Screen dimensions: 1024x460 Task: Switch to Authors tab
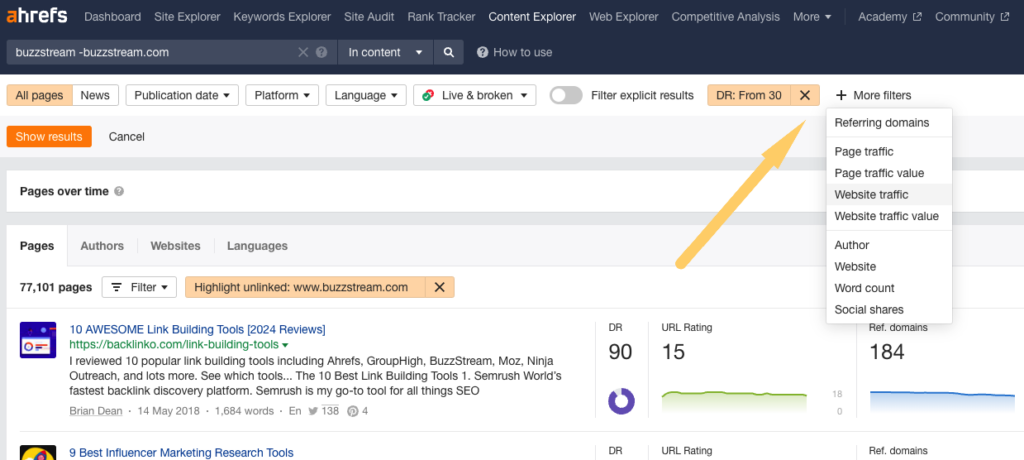102,246
